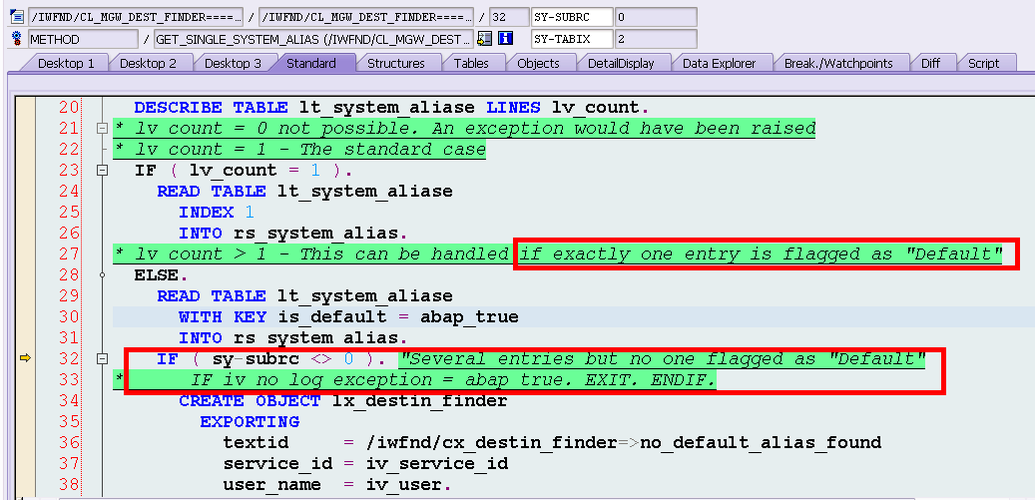The width and height of the screenshot is (1035, 500).
Task: Click the program source icon beside first field
Action: [x=17, y=17]
